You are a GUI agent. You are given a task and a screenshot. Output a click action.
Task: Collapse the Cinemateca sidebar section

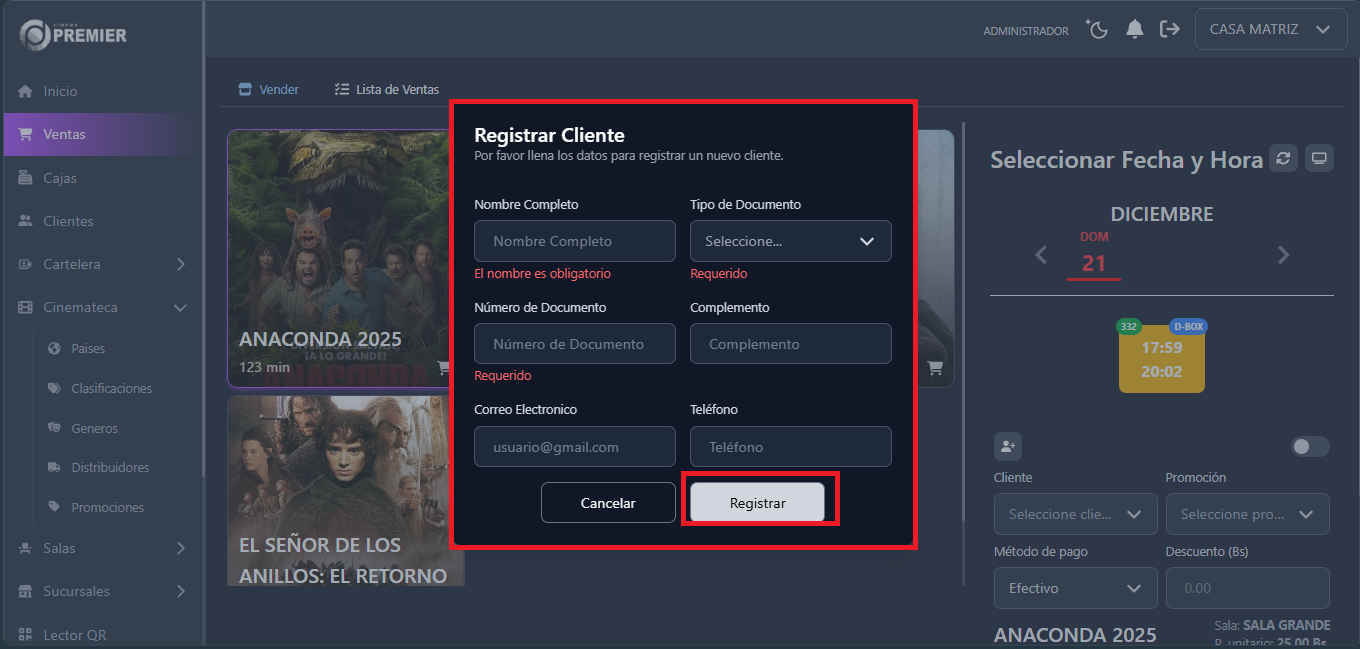pos(180,308)
